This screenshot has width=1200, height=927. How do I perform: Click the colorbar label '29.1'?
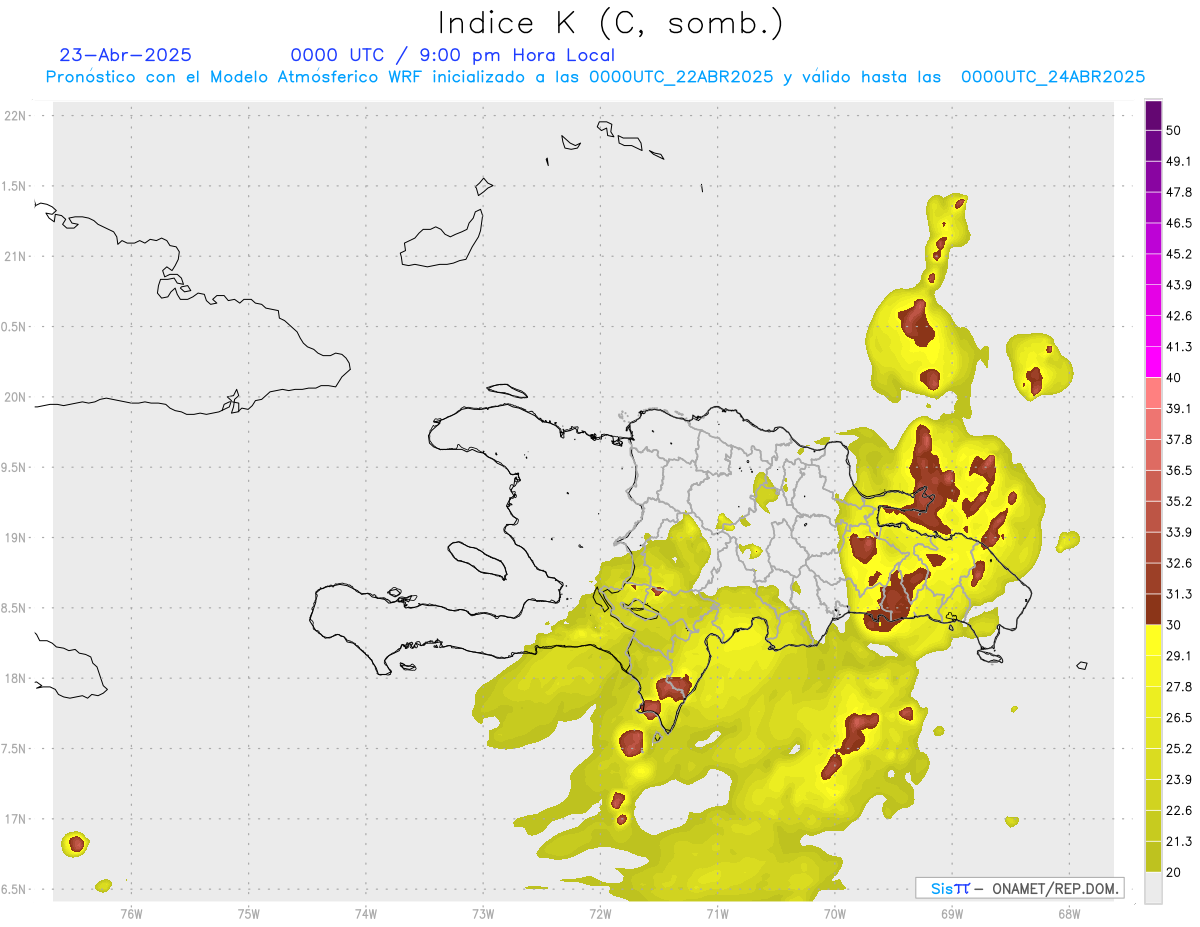click(1179, 656)
